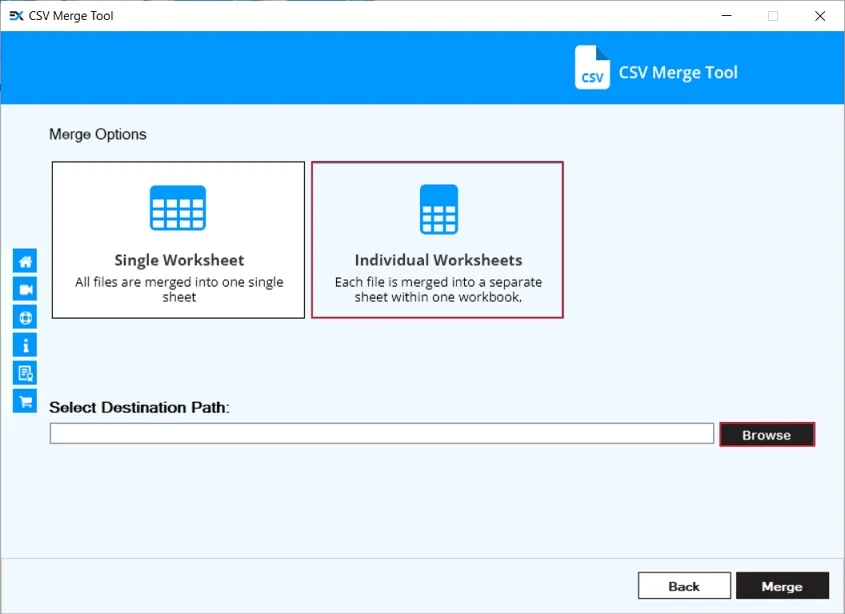Click the Single Worksheet grid icon
Image resolution: width=845 pixels, height=614 pixels.
click(x=178, y=209)
